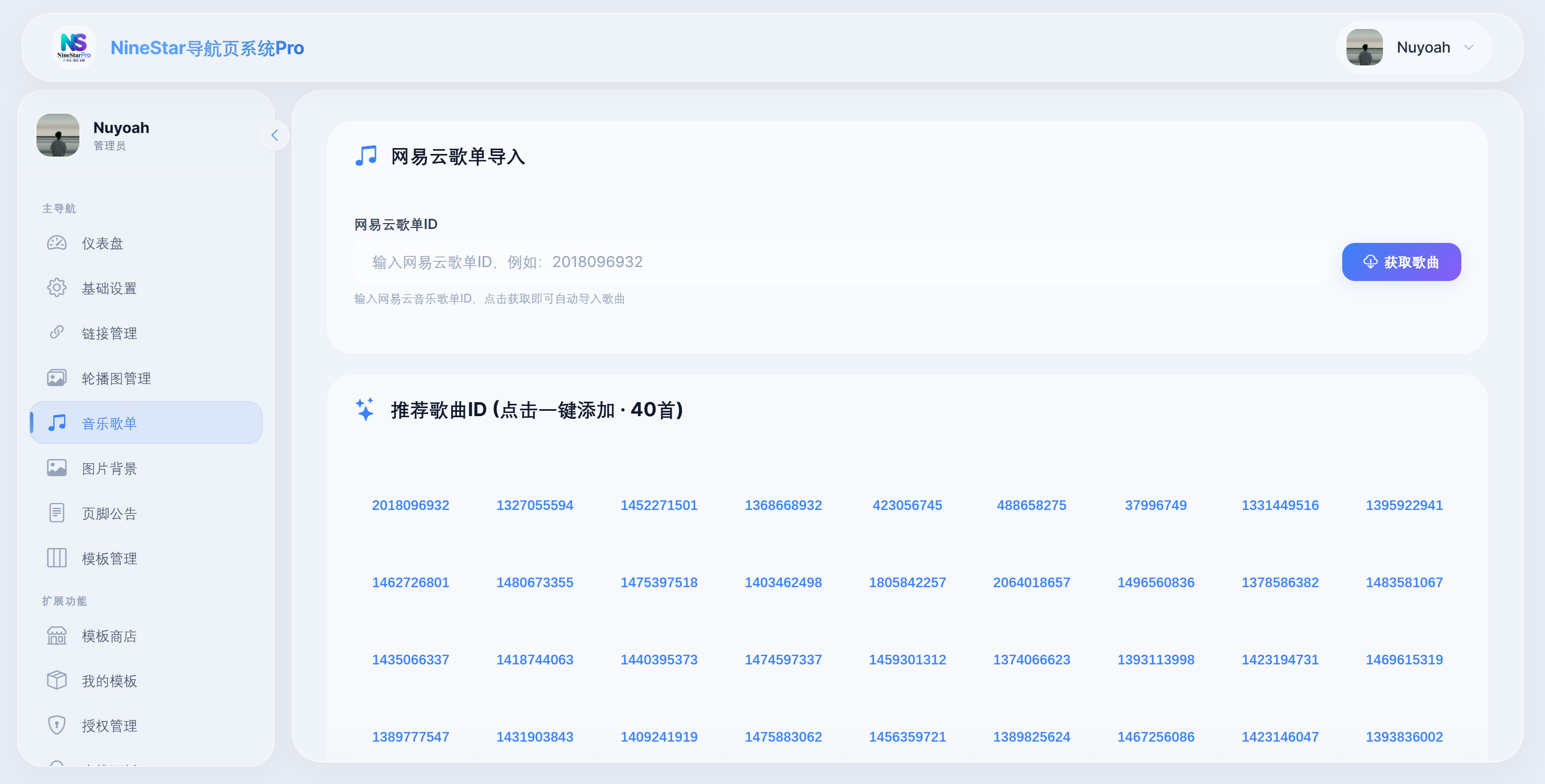Open the Nuyoah account dropdown arrow

pyautogui.click(x=1469, y=47)
